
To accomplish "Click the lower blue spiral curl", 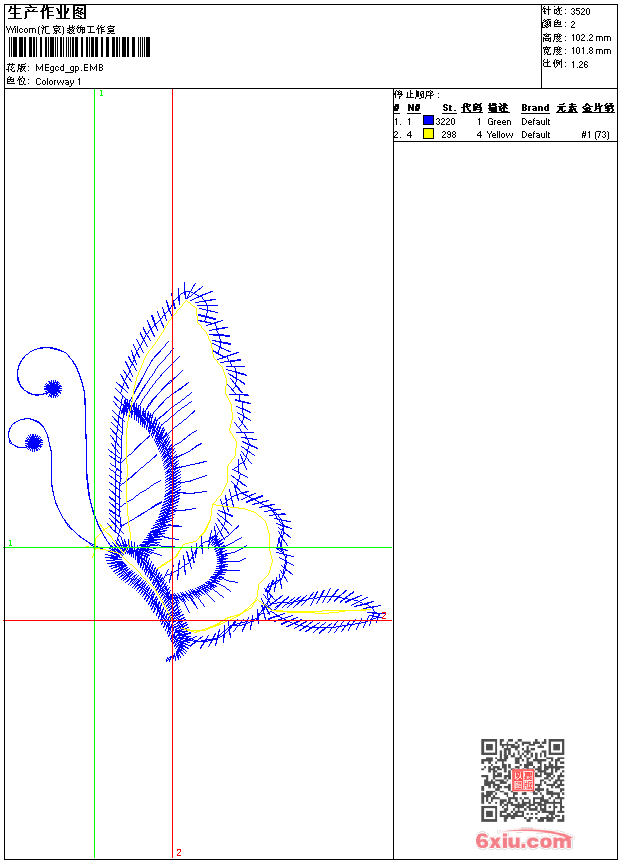I will tap(34, 441).
